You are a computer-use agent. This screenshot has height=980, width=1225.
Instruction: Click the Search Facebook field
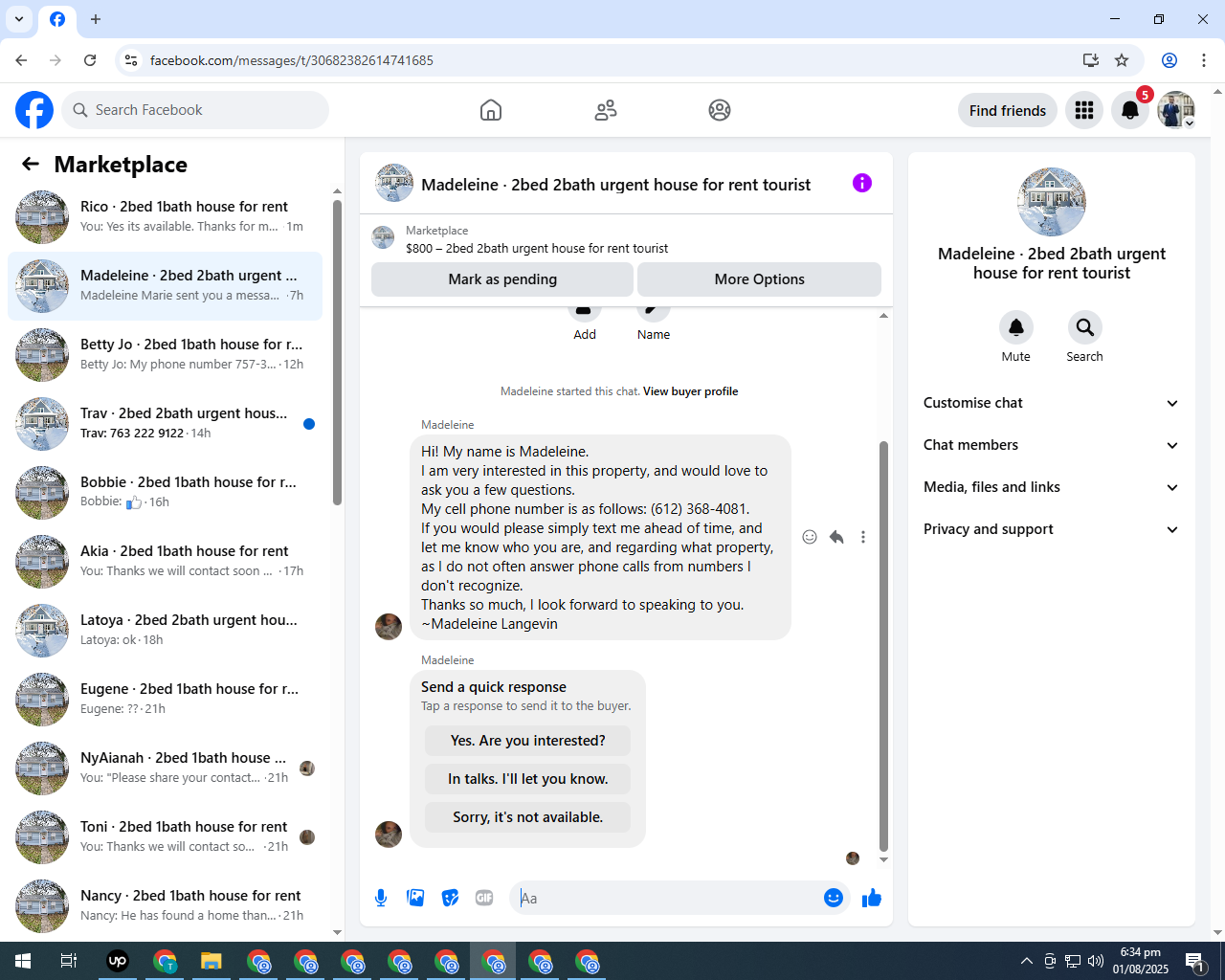pyautogui.click(x=195, y=110)
